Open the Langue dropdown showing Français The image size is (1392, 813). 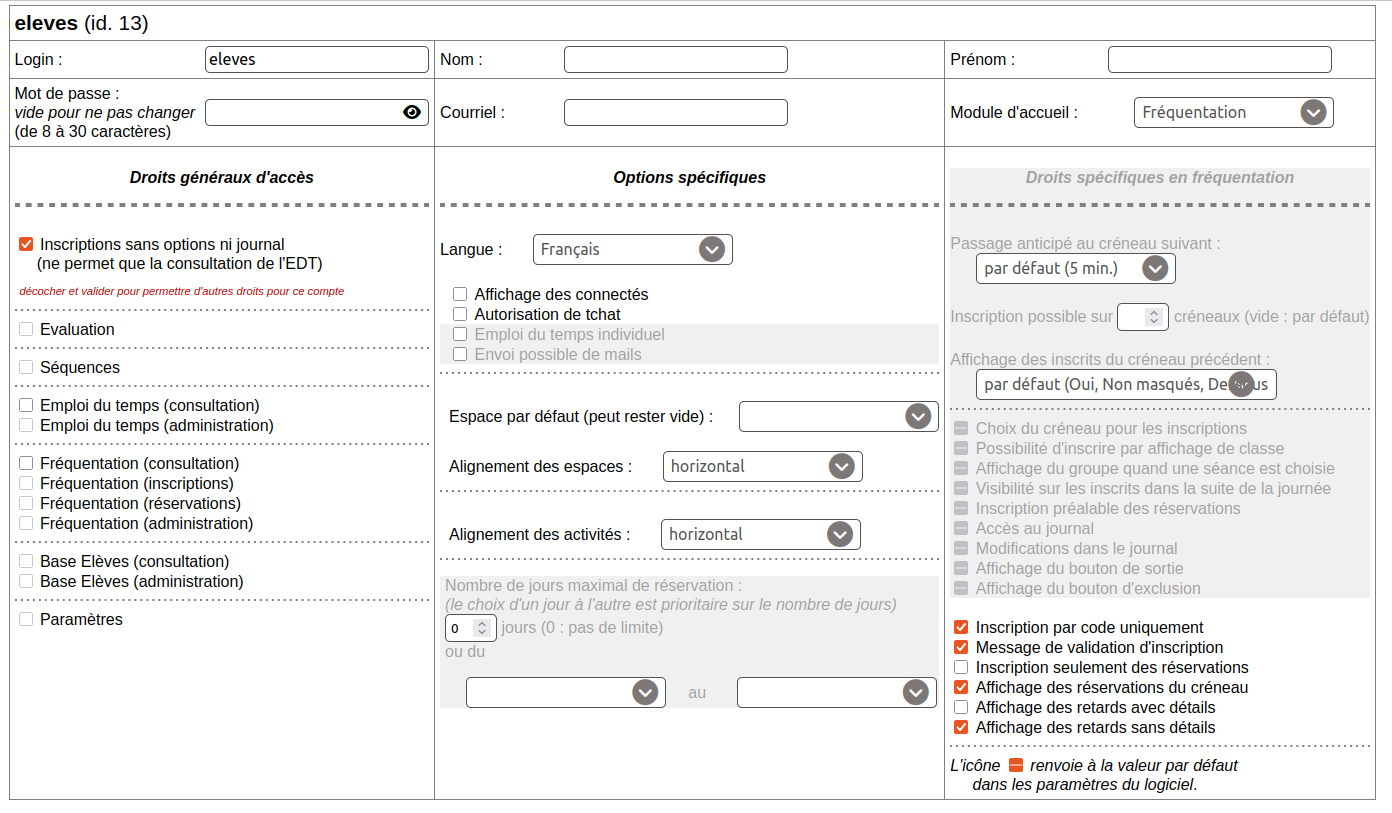point(633,249)
